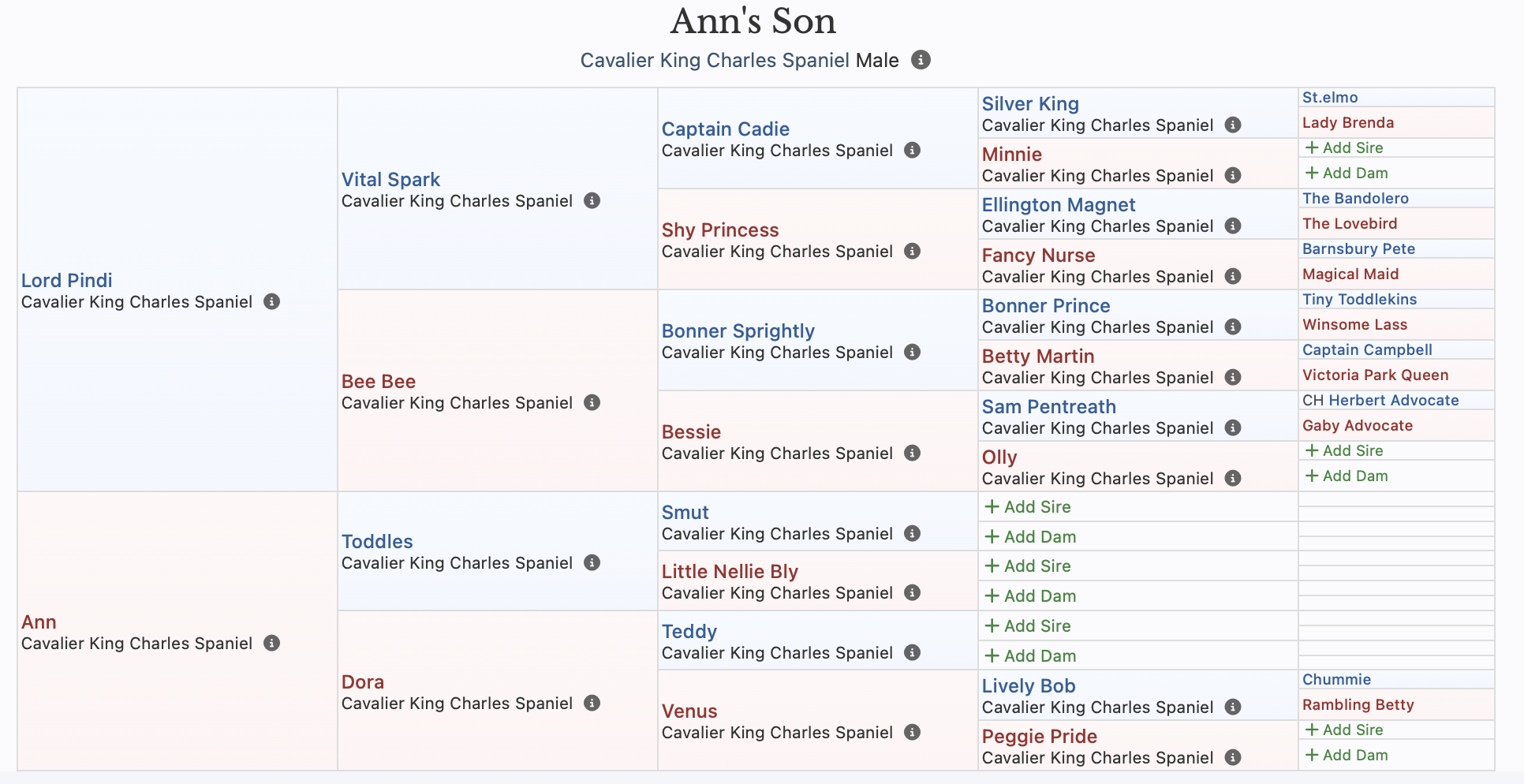
Task: Click info icon for Little Nellie Bly
Action: (912, 592)
